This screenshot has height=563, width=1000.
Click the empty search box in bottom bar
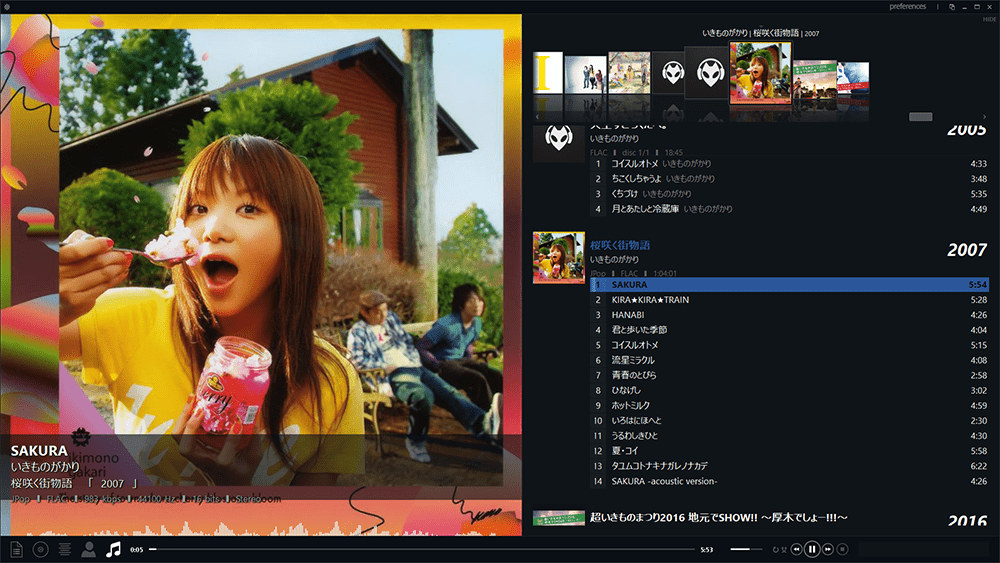click(923, 549)
